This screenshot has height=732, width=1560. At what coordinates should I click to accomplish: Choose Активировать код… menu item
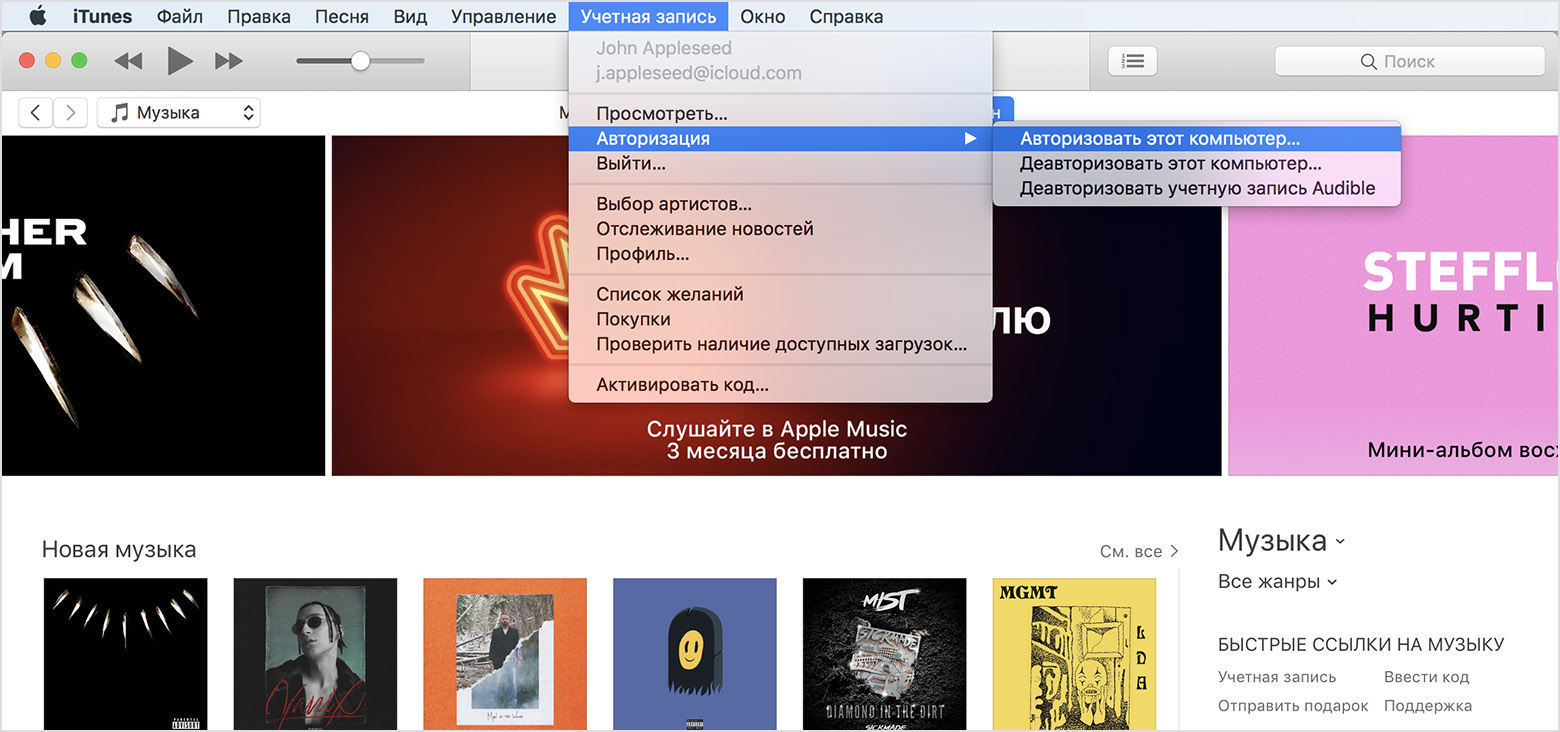(780, 384)
